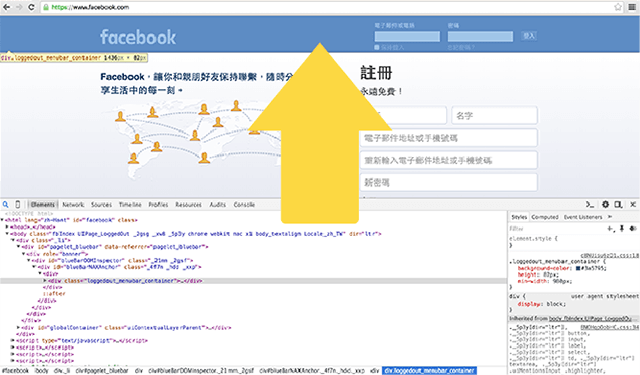Switch to the Profiles tab
640x375 pixels.
(x=158, y=204)
